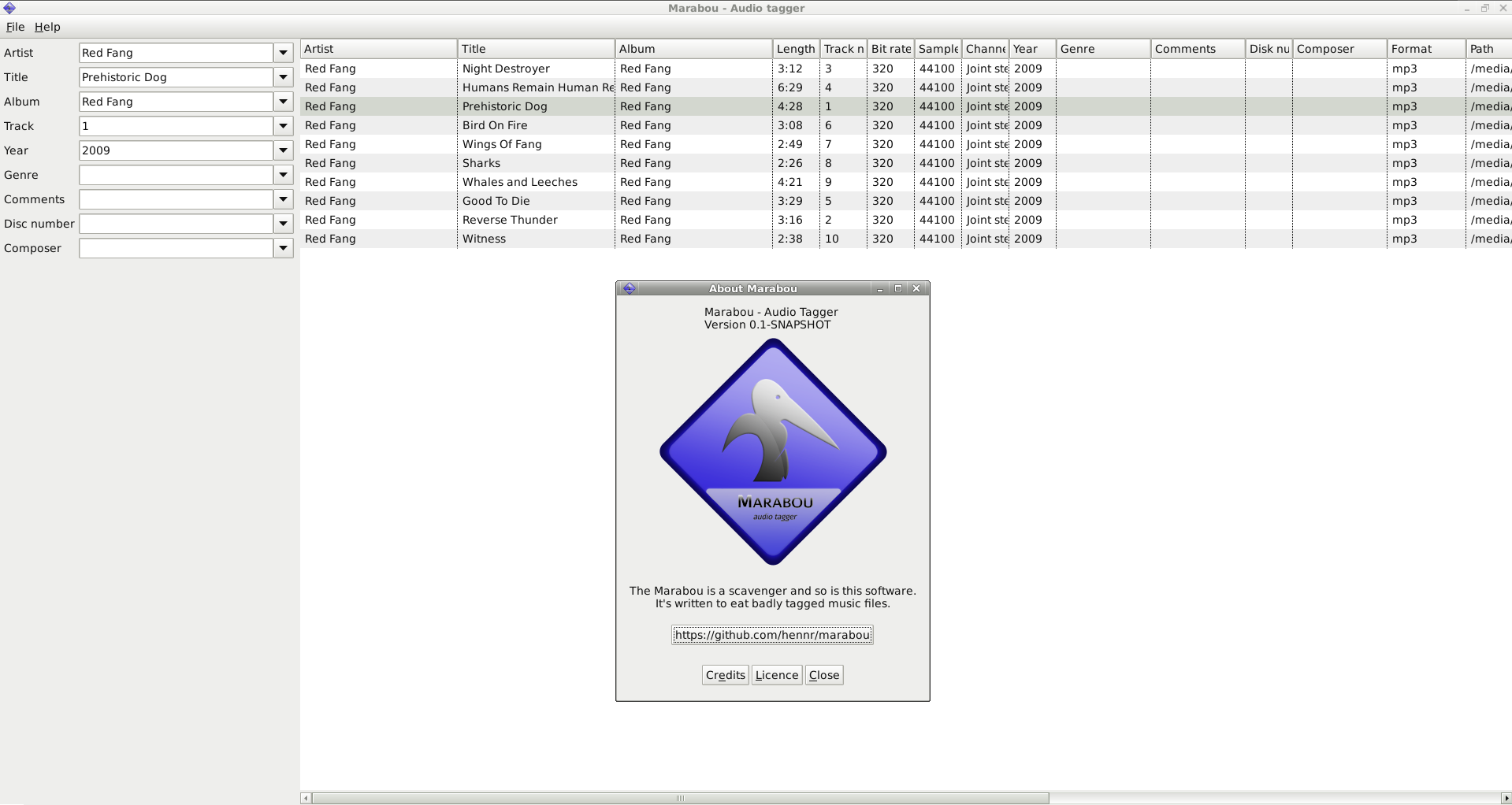
Task: Expand the Title dropdown arrow
Action: 284,77
